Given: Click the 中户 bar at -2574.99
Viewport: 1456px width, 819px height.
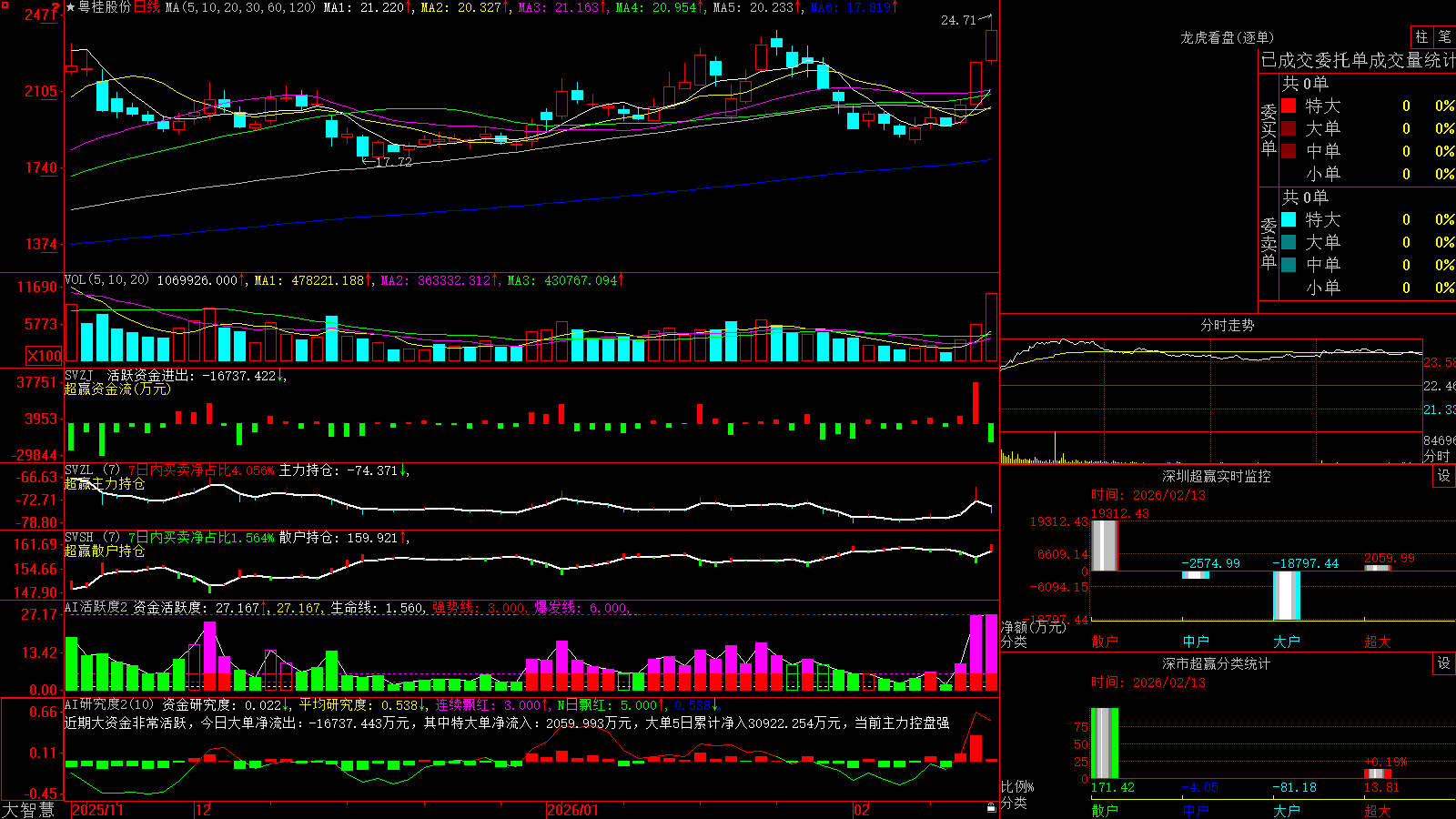Looking at the screenshot, I should point(1196,575).
